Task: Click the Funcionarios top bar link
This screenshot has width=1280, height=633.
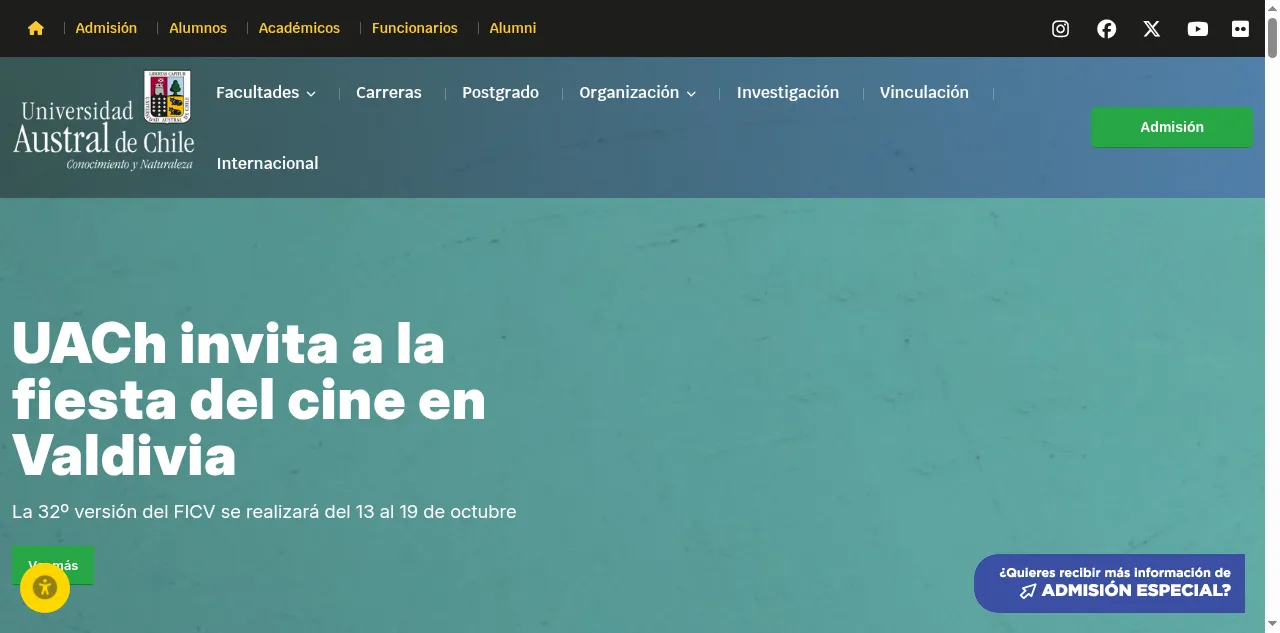Action: [415, 28]
